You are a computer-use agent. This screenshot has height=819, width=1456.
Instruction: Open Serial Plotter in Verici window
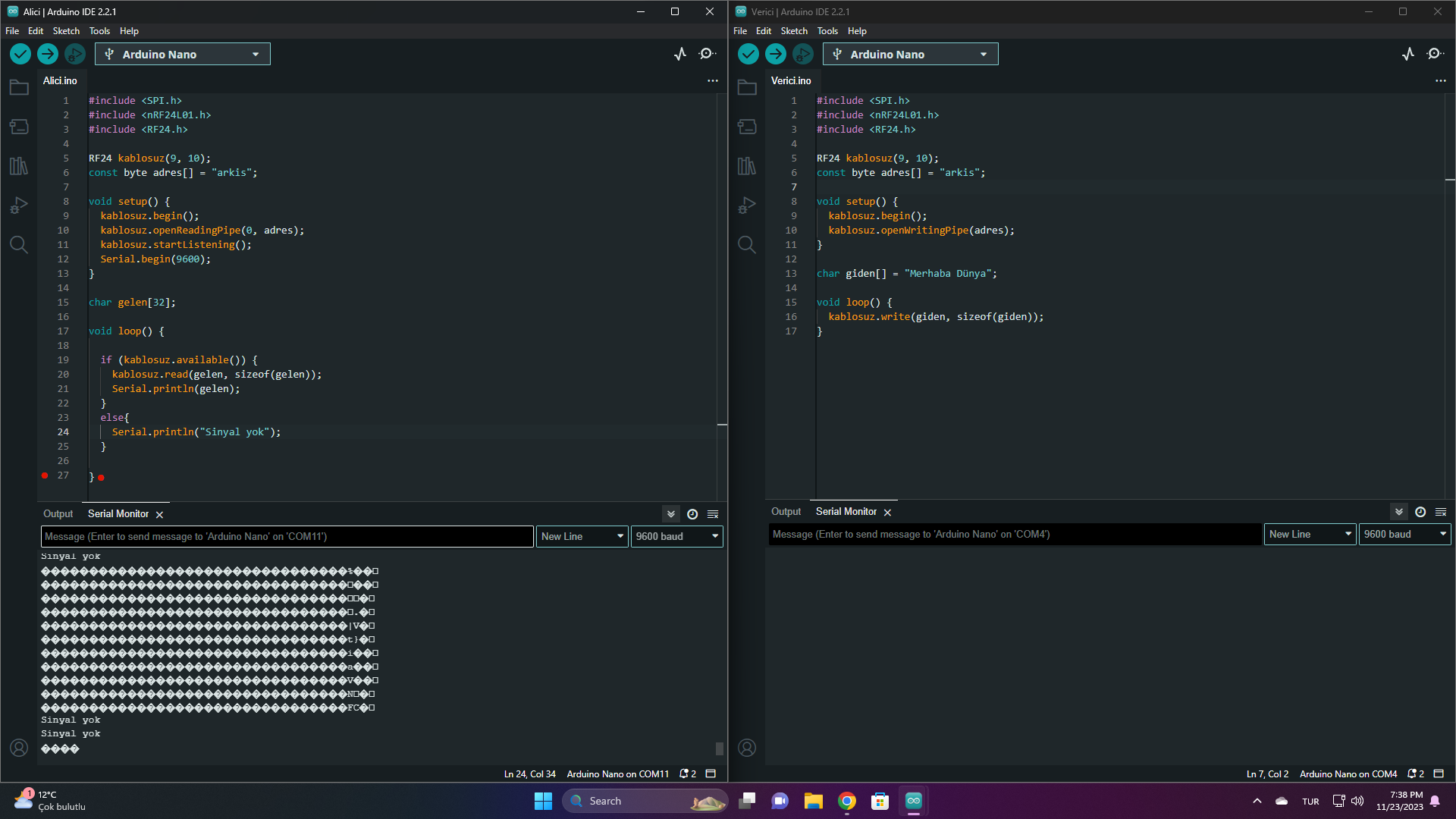(x=1408, y=54)
